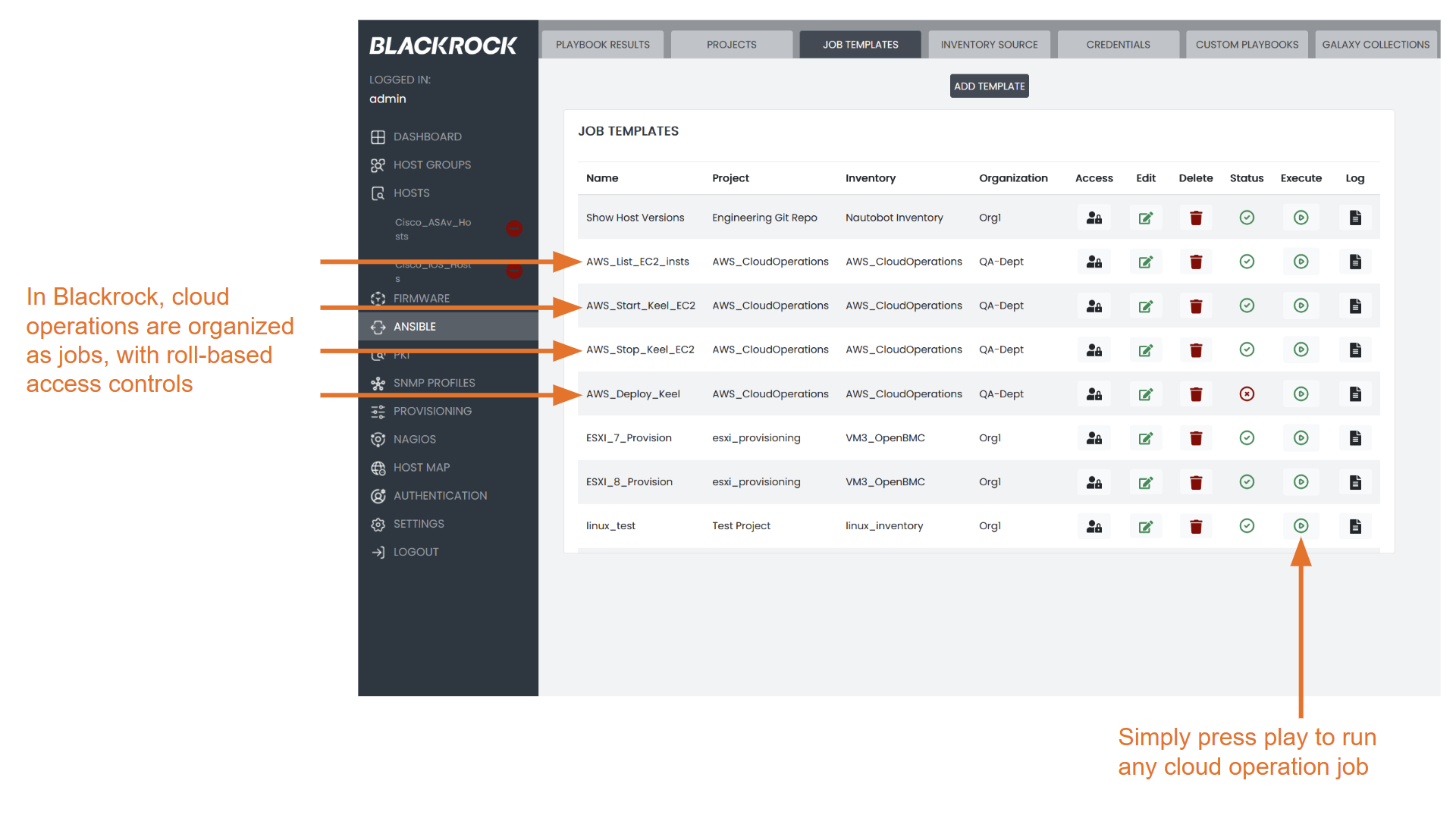Open SNMP Profiles in sidebar
This screenshot has width=1456, height=815.
point(434,383)
